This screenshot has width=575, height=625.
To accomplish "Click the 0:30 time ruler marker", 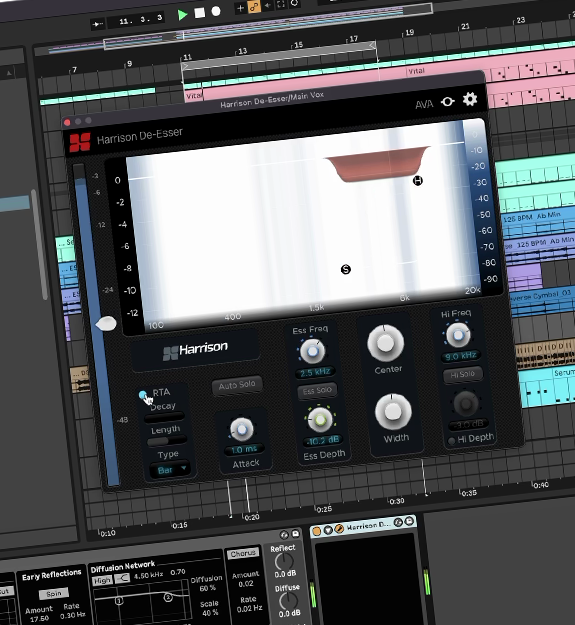I will coord(397,501).
